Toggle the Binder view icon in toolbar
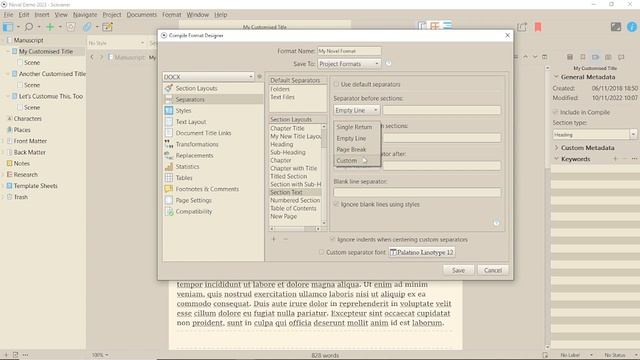 [8, 27]
